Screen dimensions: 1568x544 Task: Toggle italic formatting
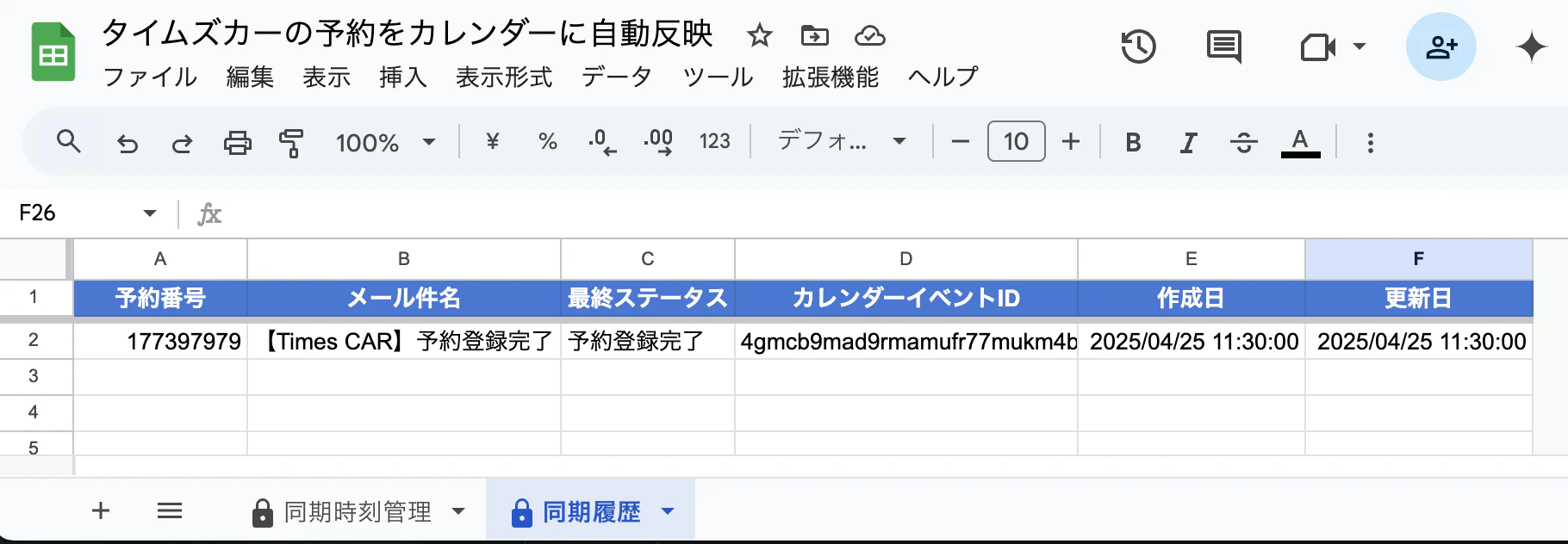tap(1188, 142)
